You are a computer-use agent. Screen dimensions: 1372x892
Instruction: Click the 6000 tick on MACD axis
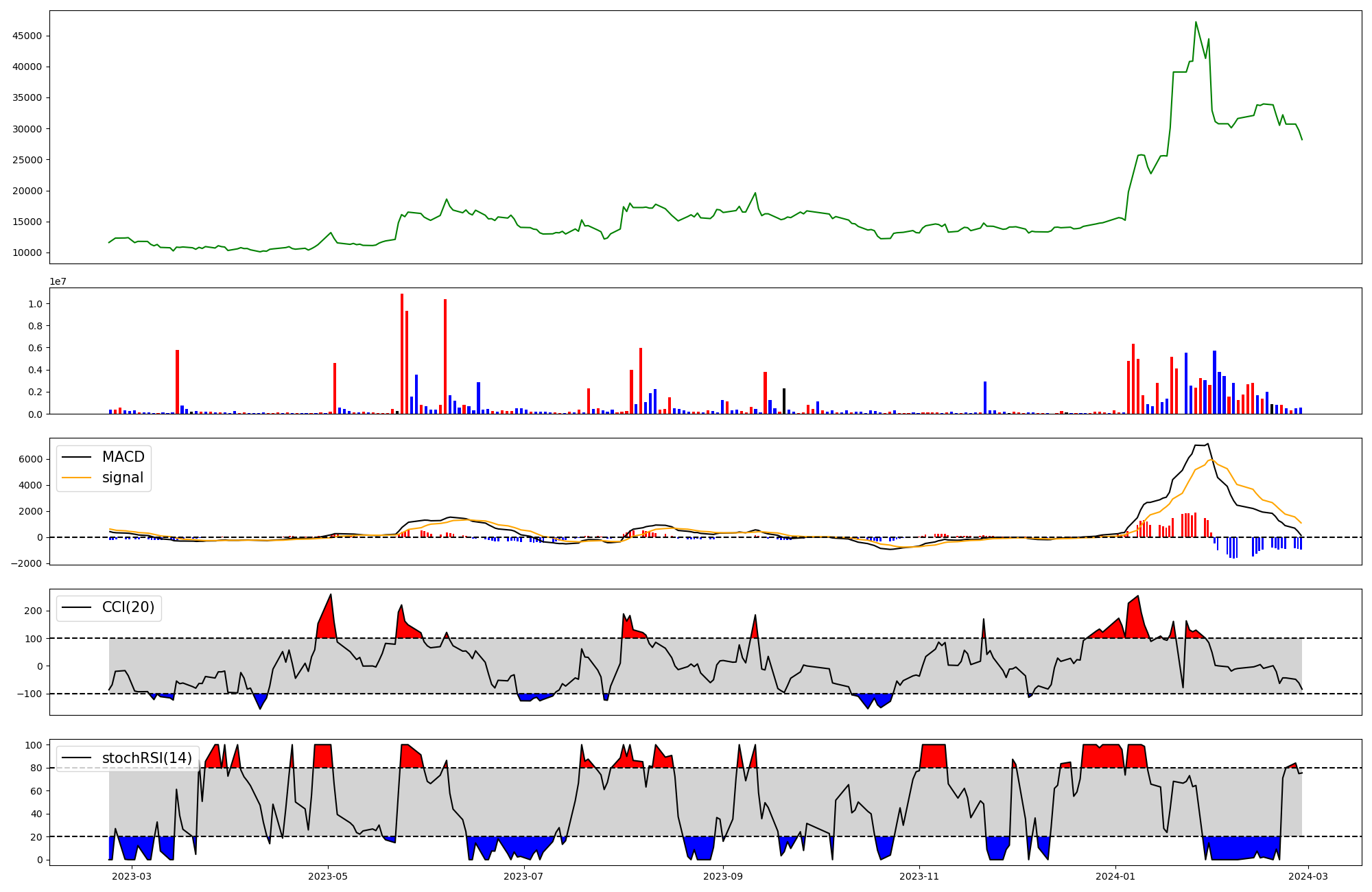[30, 459]
